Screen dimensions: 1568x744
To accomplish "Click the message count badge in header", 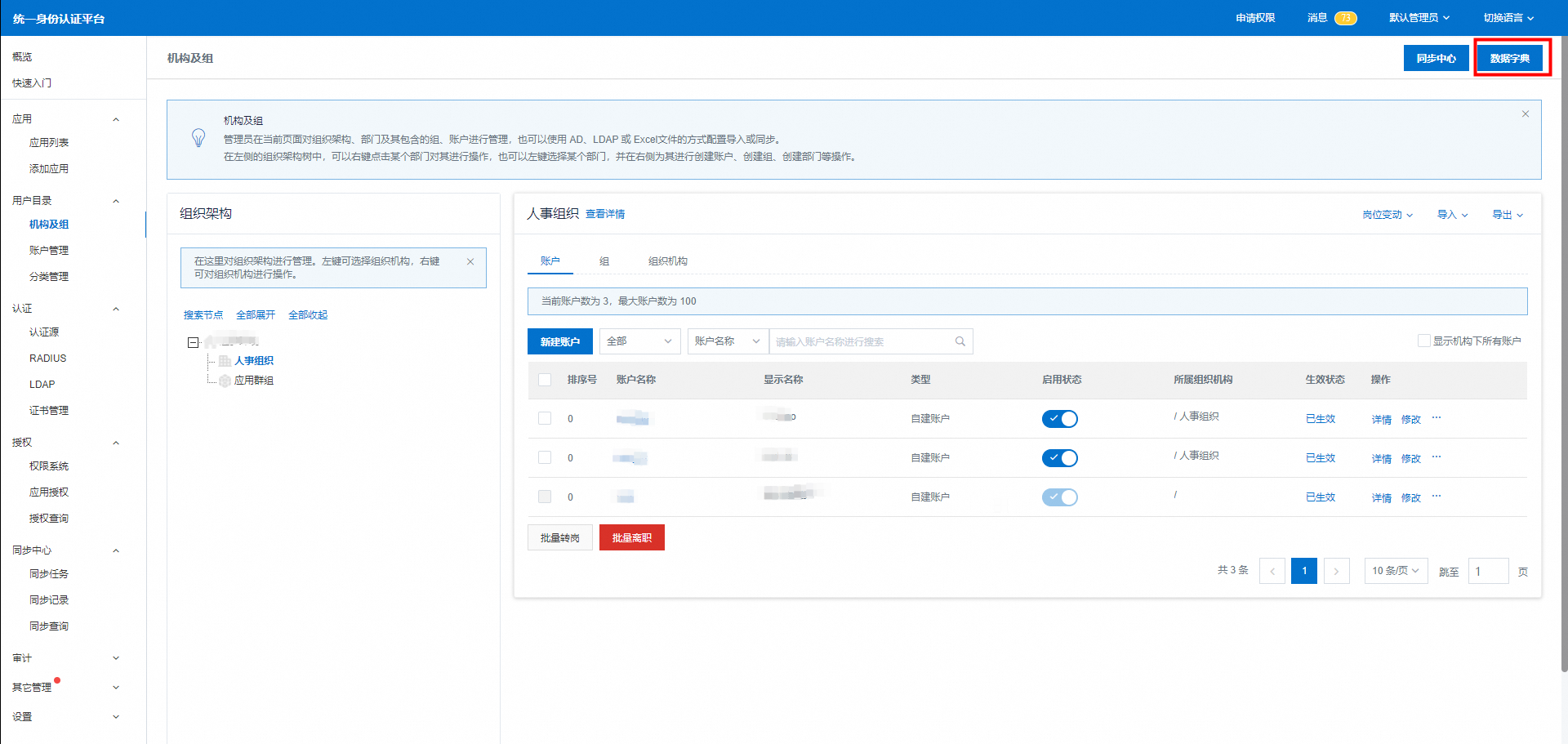I will 1345,18.
